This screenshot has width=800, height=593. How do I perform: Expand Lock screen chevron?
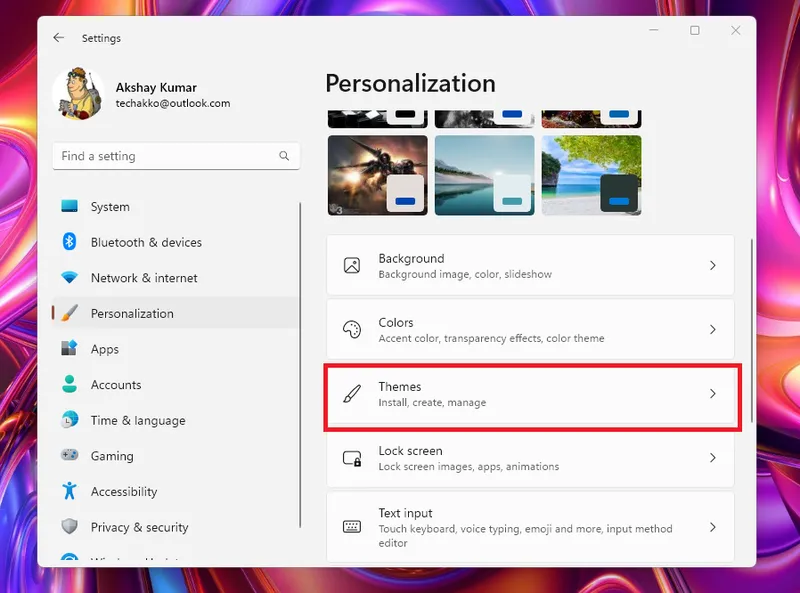coord(713,458)
